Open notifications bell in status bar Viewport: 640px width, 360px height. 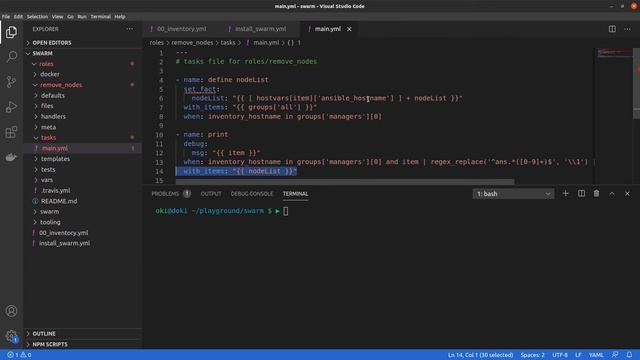click(x=629, y=355)
